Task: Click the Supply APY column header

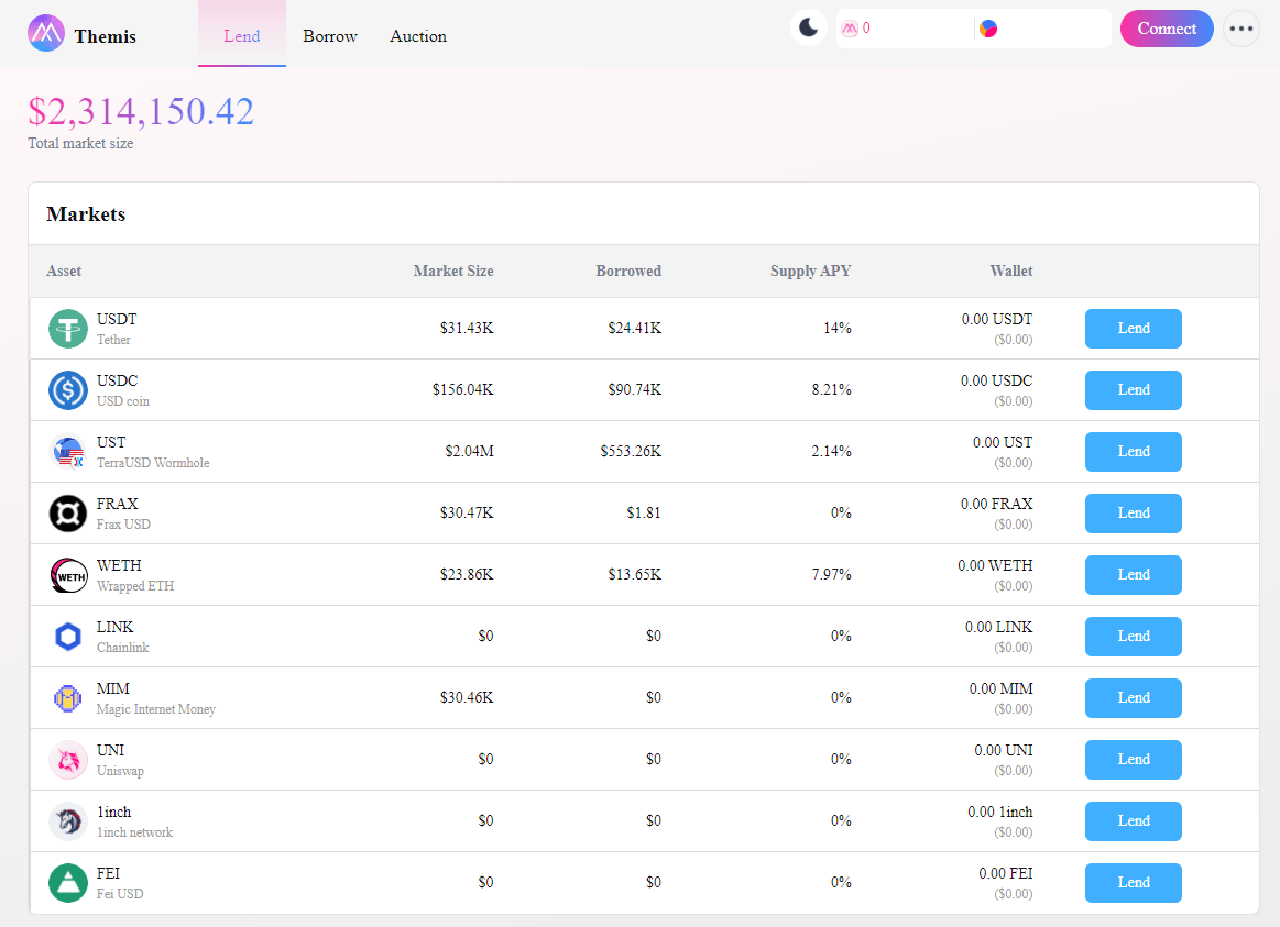Action: [811, 271]
